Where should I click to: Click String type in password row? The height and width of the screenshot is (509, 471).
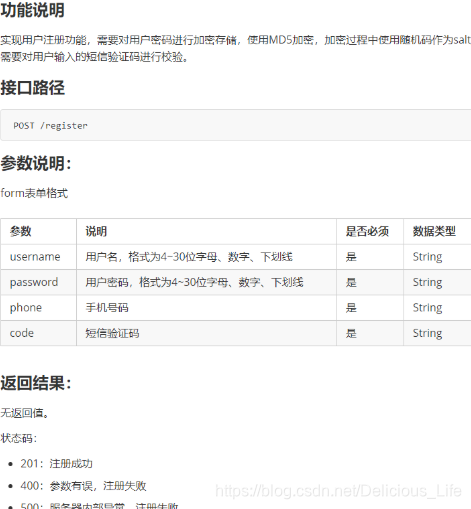coord(428,282)
